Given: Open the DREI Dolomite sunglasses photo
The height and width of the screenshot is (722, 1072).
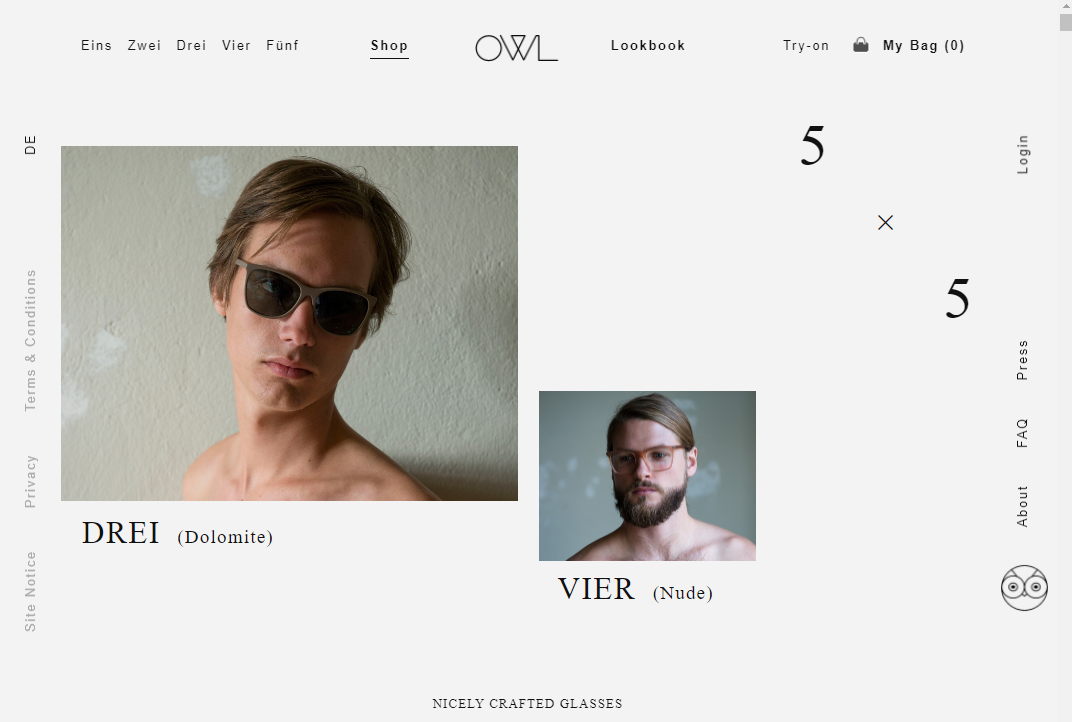Looking at the screenshot, I should (289, 323).
